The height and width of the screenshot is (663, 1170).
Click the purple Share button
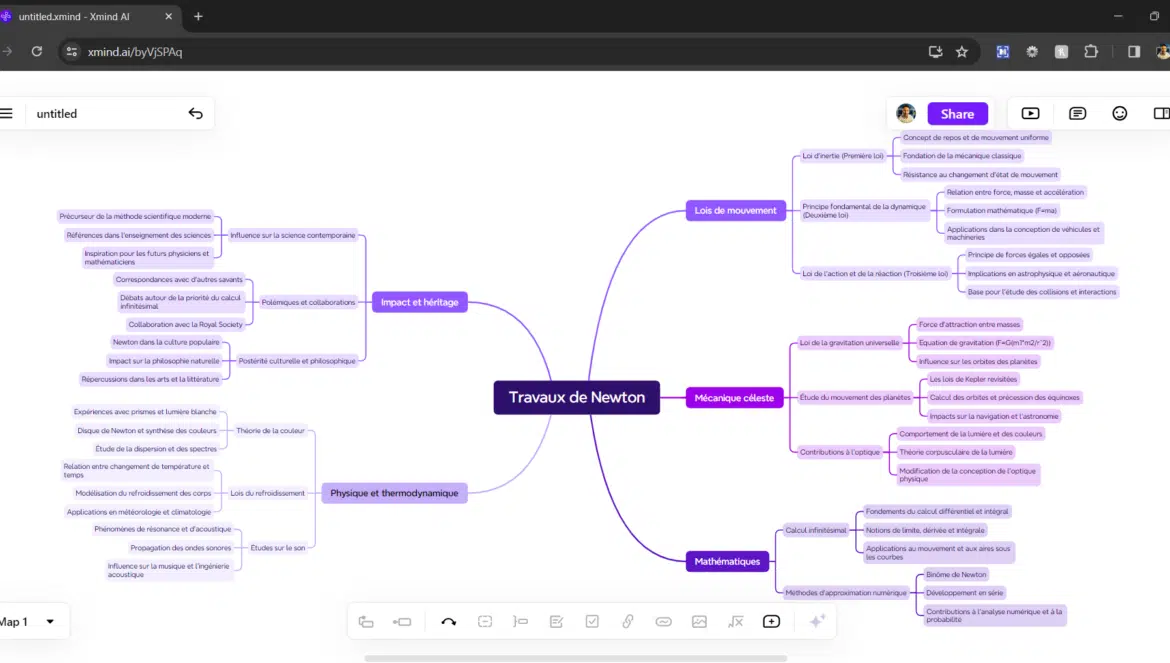(x=957, y=113)
